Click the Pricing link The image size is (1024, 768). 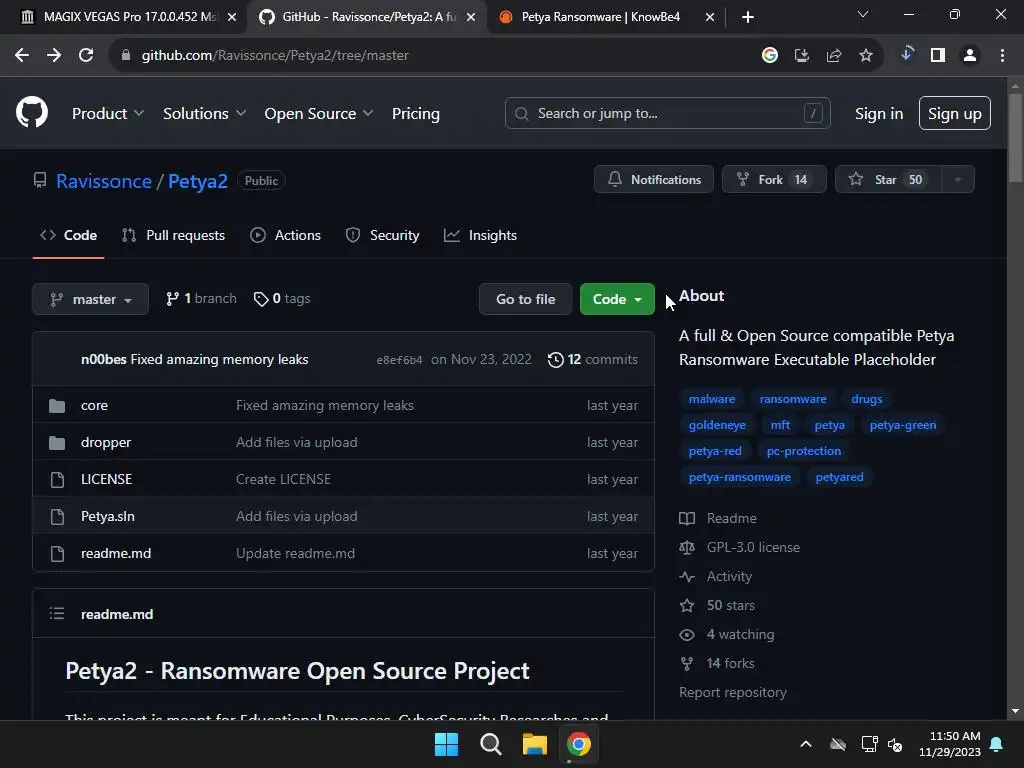(416, 114)
